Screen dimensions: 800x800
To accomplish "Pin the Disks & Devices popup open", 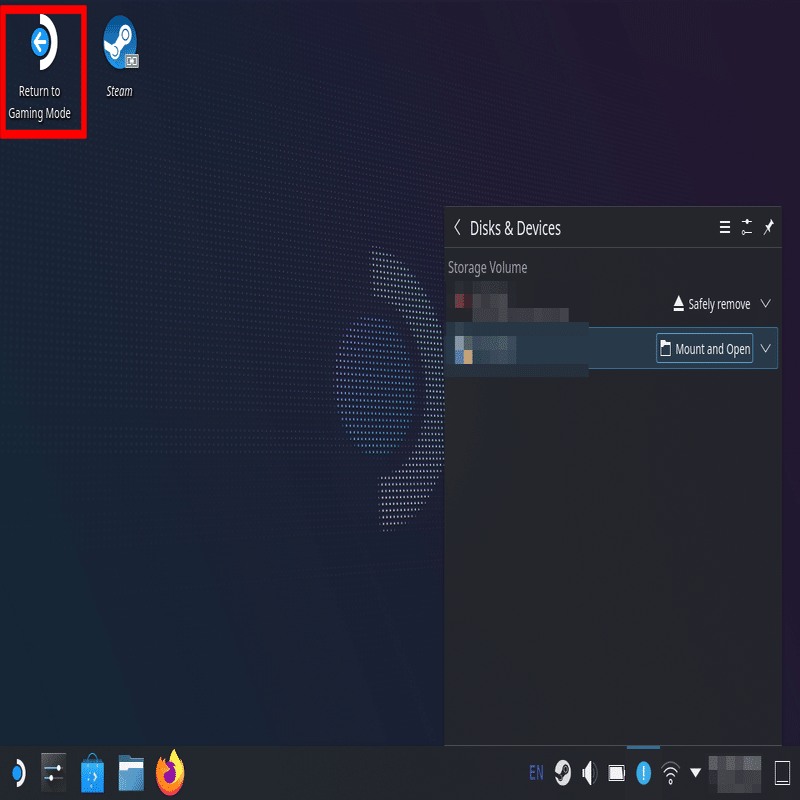I will (768, 228).
